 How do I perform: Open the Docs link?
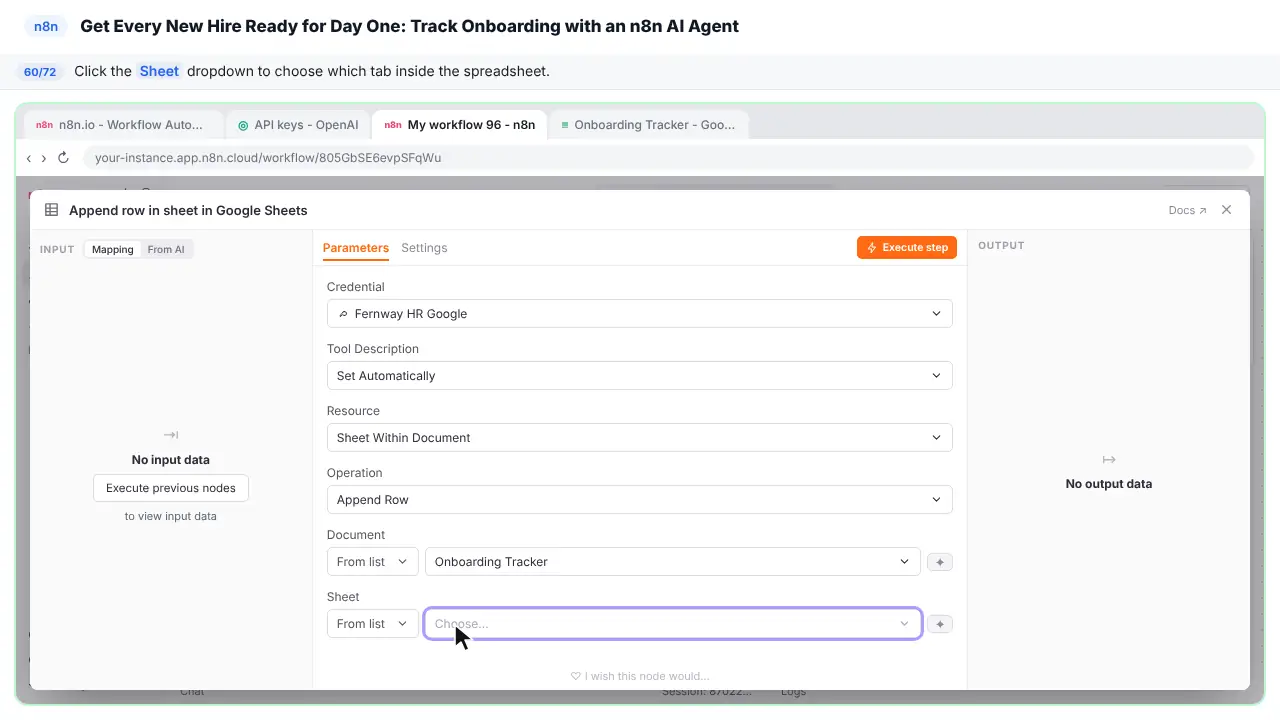coord(1187,210)
